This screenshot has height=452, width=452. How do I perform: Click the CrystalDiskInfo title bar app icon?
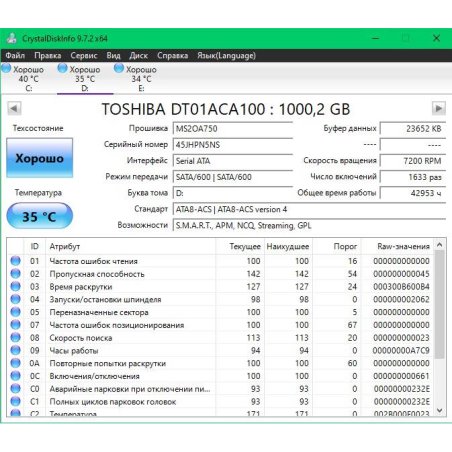click(x=12, y=38)
